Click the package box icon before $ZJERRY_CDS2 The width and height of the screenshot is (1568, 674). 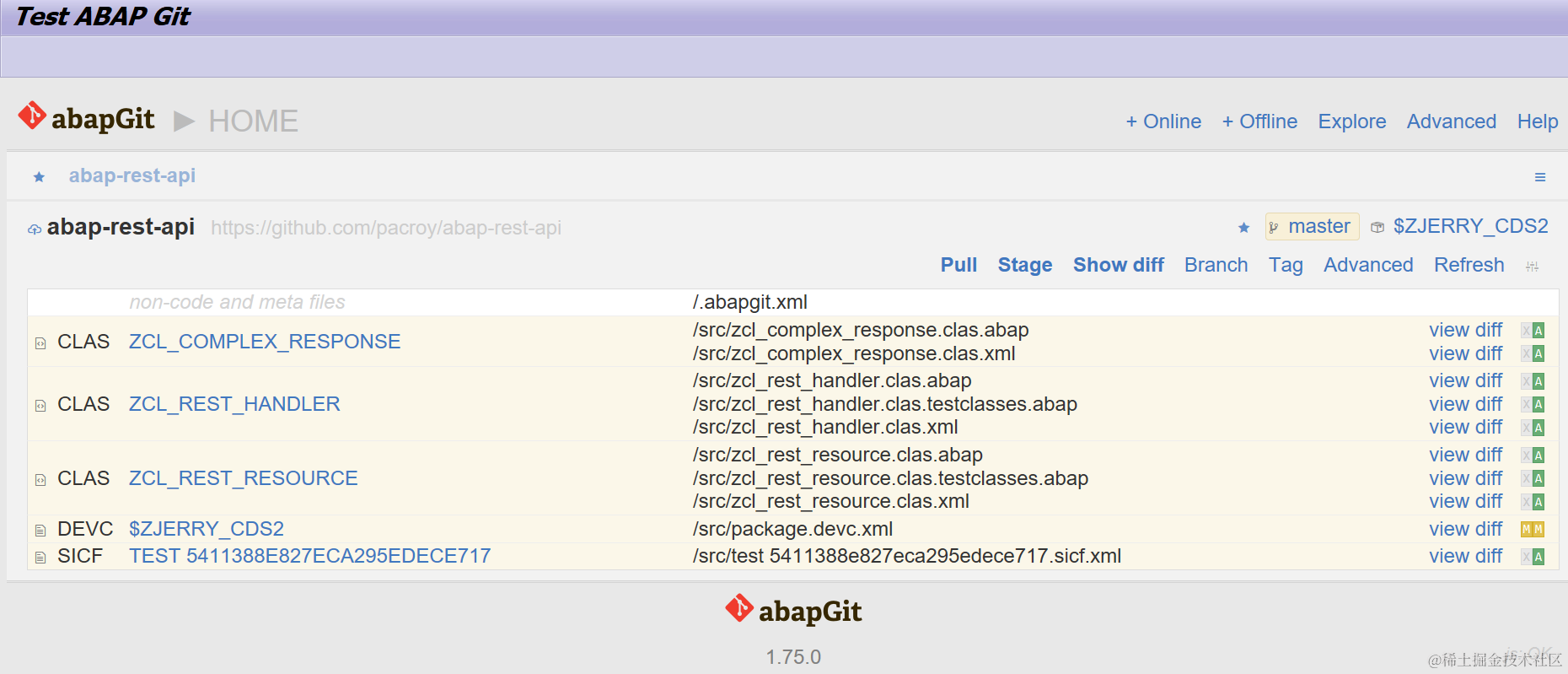[1377, 228]
